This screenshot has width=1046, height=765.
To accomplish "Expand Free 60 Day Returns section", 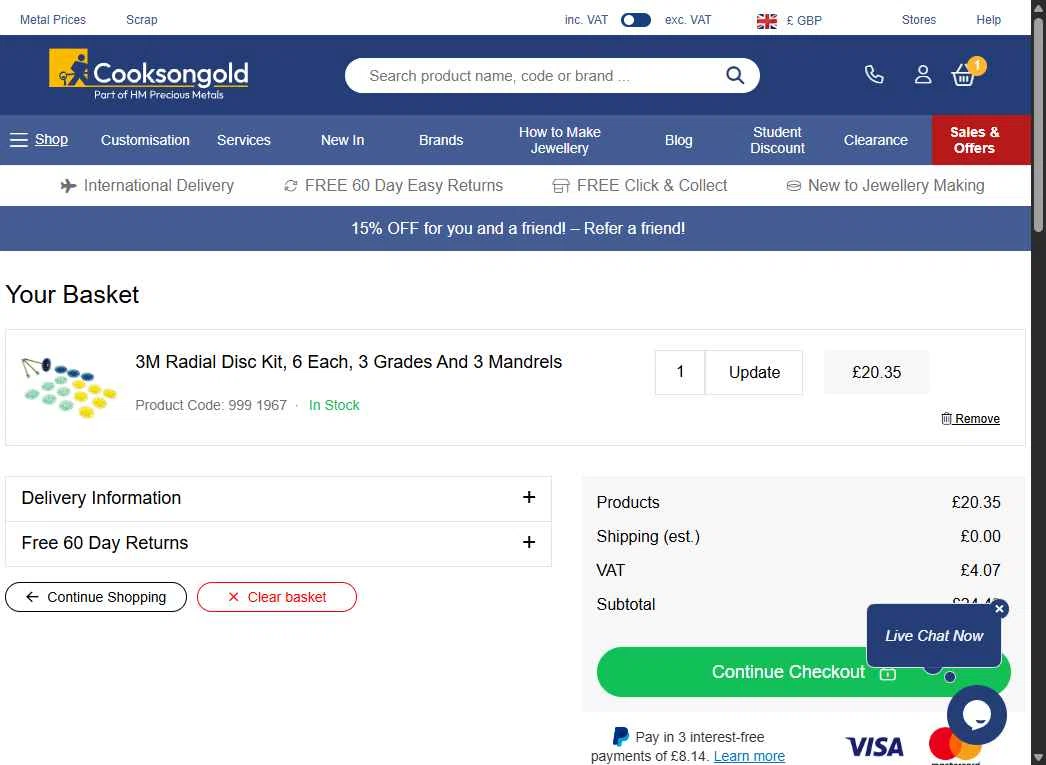I will pyautogui.click(x=278, y=543).
